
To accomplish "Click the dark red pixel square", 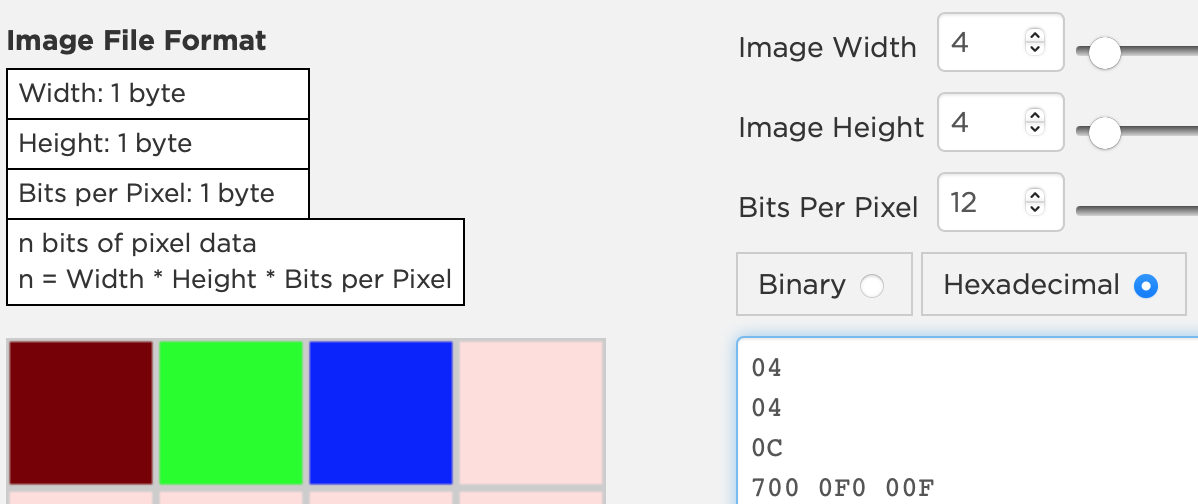I will click(x=81, y=412).
